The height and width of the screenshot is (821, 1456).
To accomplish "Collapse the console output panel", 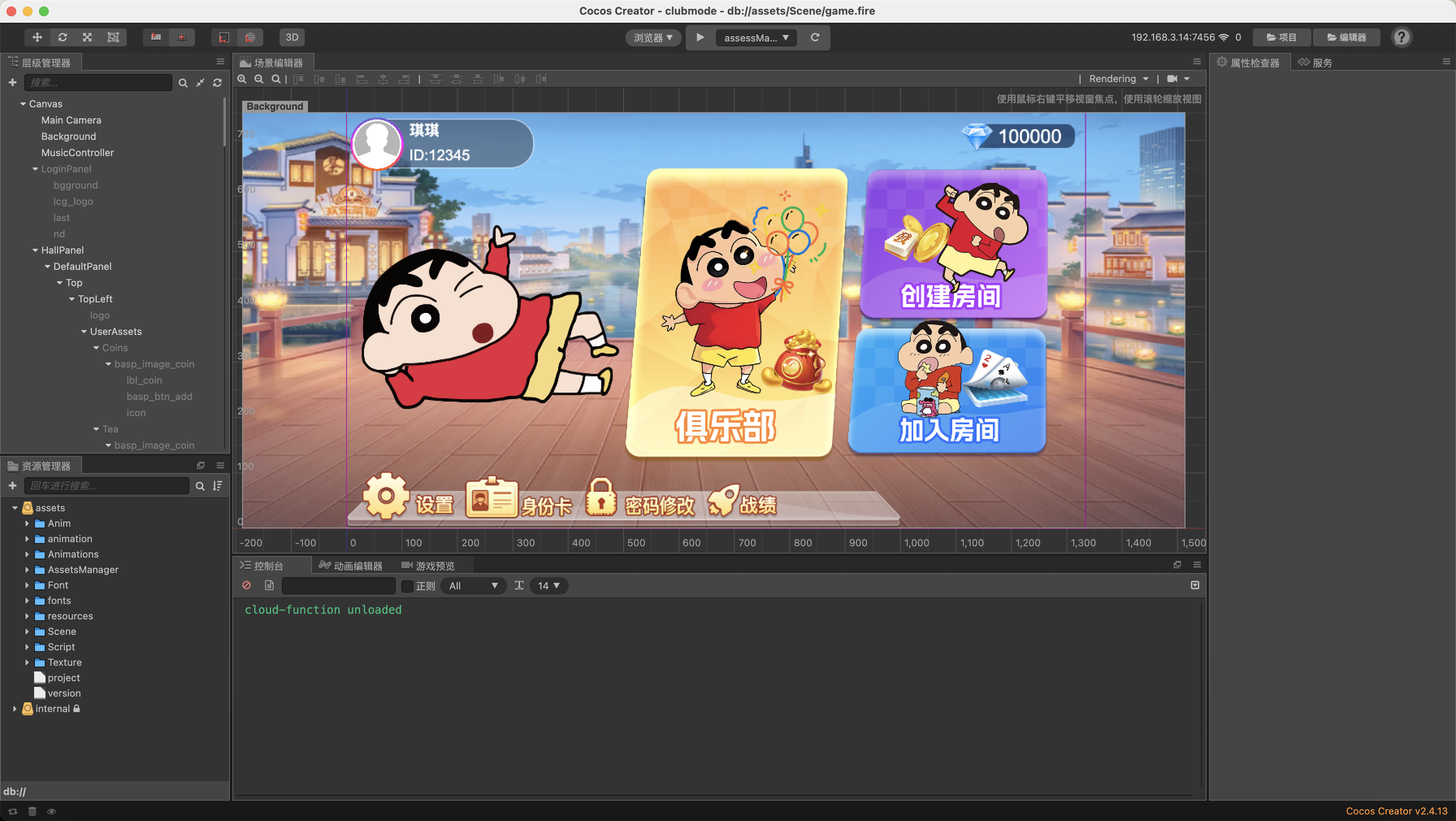I will point(1195,585).
